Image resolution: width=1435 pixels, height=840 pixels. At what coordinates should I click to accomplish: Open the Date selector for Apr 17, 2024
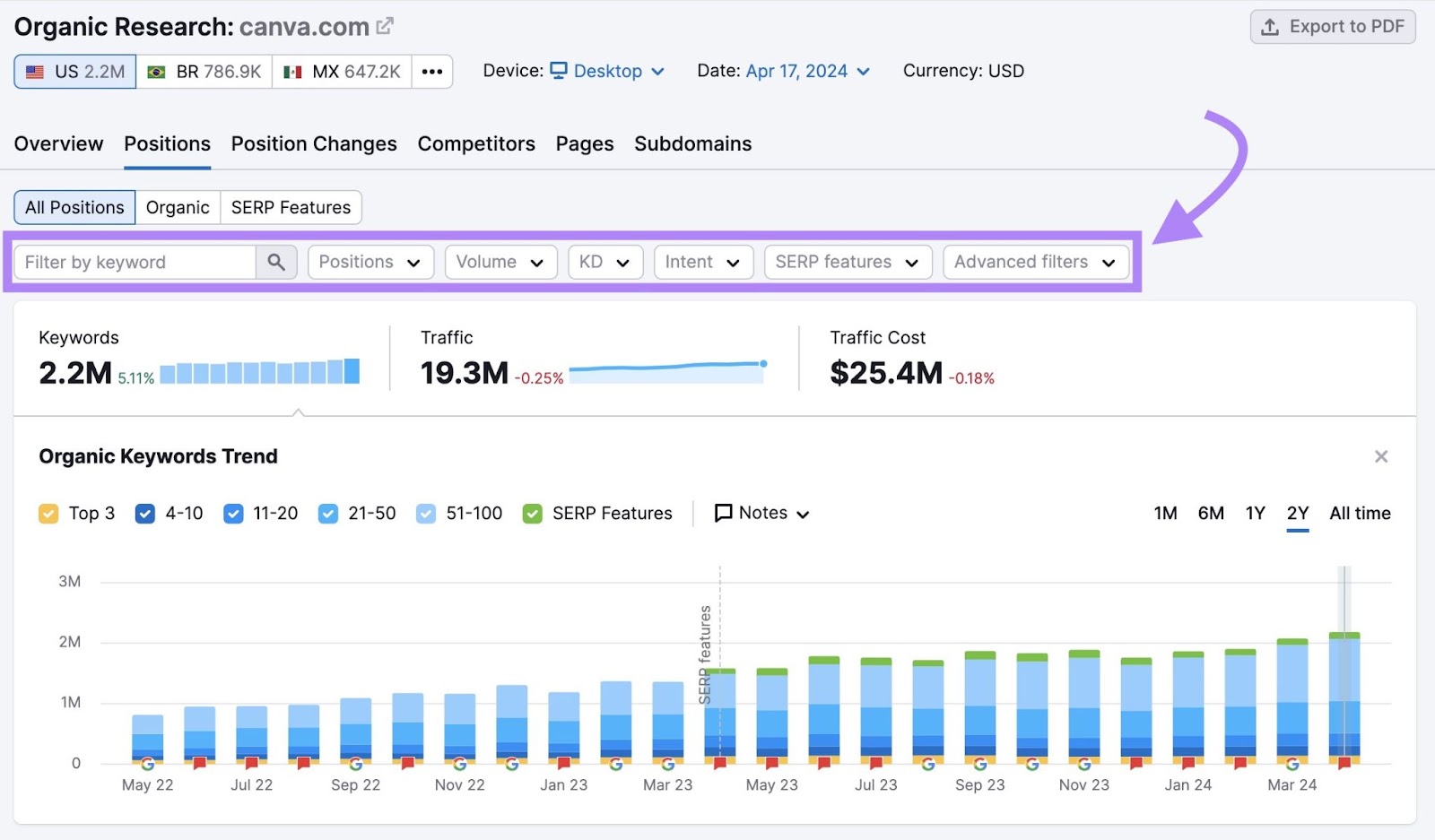coord(796,71)
